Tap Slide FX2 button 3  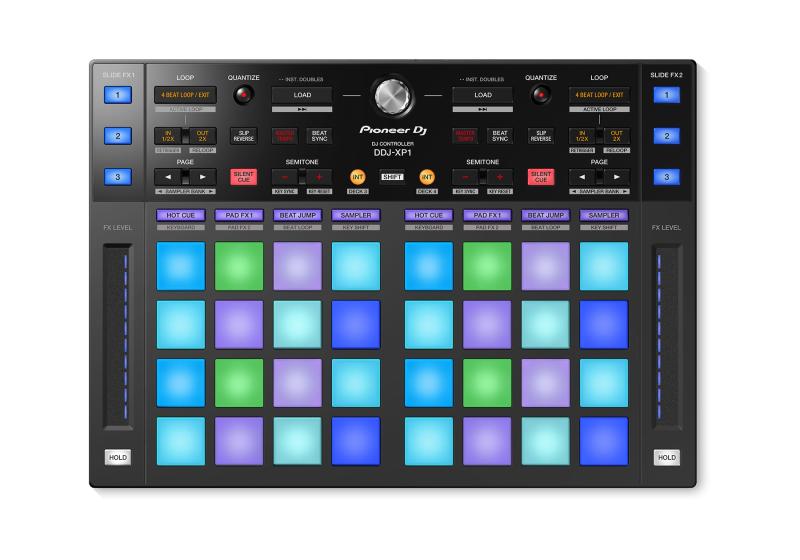pyautogui.click(x=666, y=177)
